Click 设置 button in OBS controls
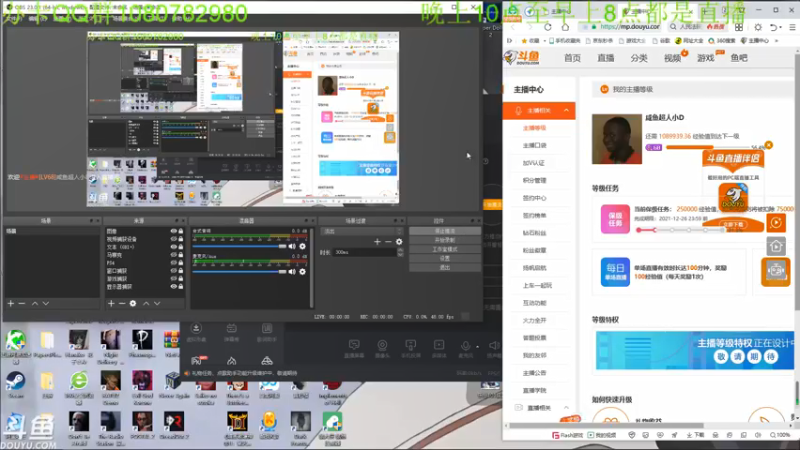Screen dimensions: 800x450 pyautogui.click(x=444, y=258)
